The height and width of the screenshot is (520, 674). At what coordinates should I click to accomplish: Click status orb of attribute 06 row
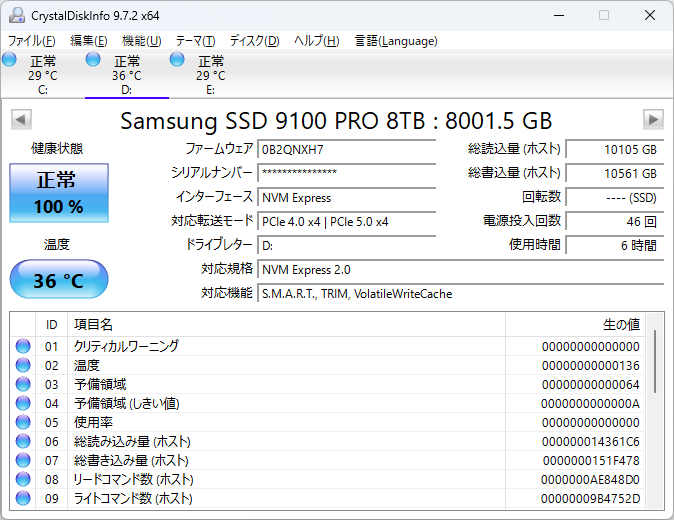[x=23, y=441]
